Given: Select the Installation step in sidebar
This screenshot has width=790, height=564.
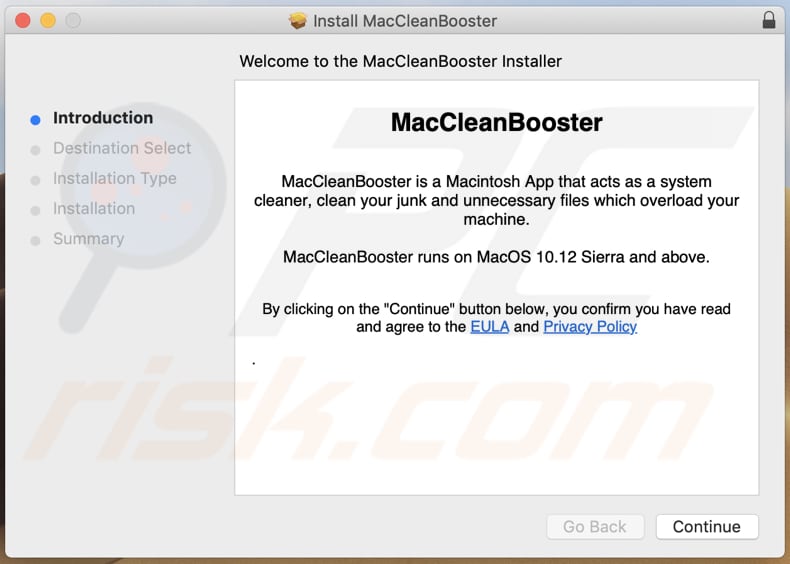Looking at the screenshot, I should click(94, 208).
